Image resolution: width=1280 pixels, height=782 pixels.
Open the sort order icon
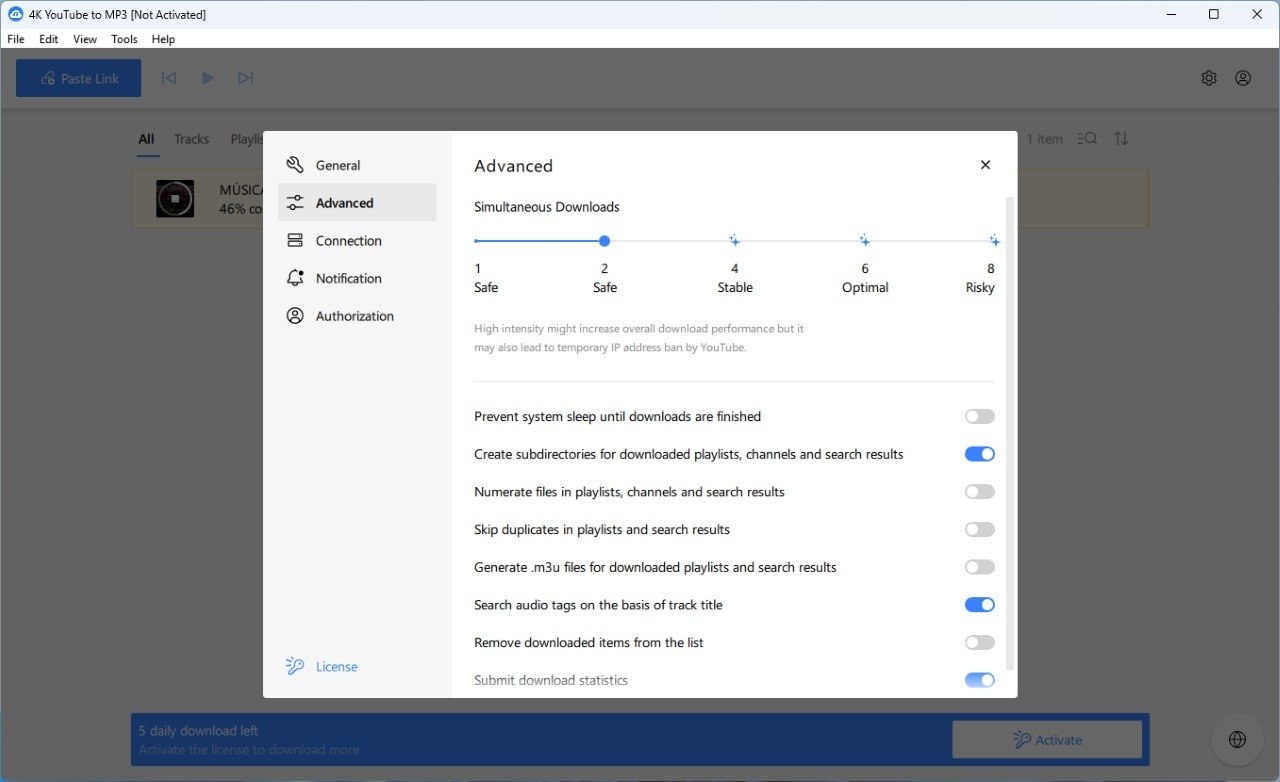click(x=1121, y=139)
